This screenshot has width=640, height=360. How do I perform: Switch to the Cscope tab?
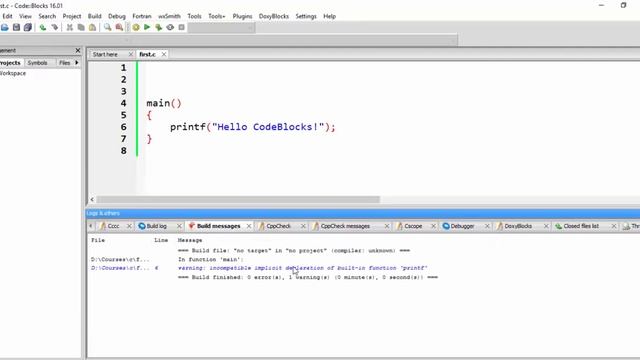tap(413, 226)
